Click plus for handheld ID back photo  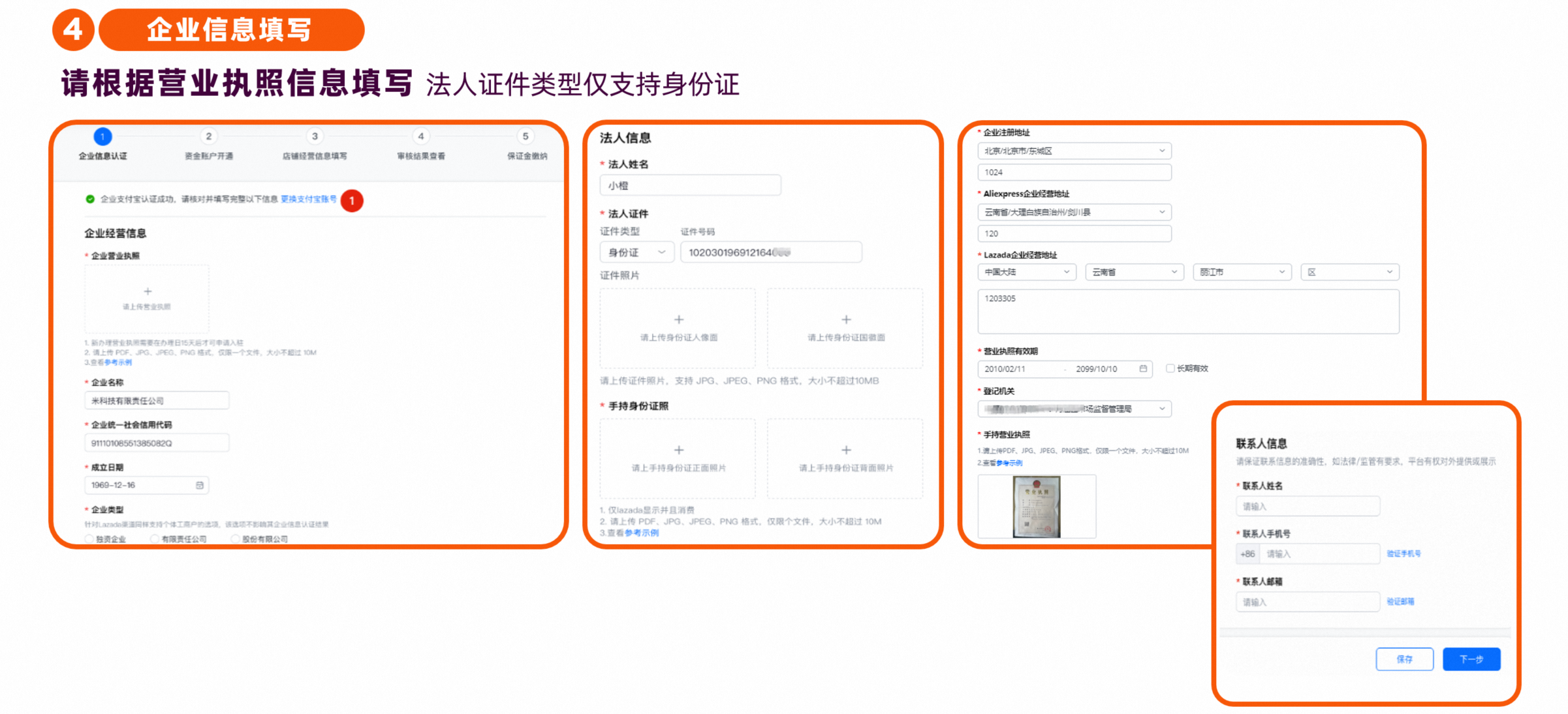tap(846, 450)
